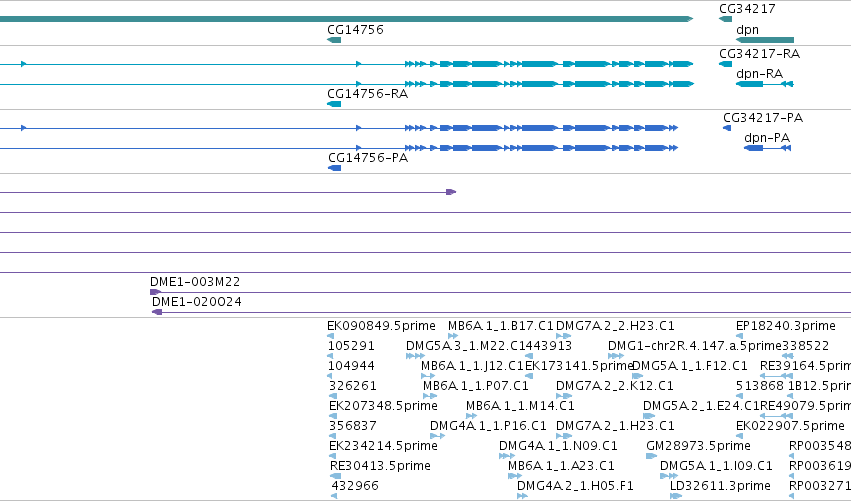851x501 pixels.
Task: Select the RE30413.5prime EST label
Action: pos(380,466)
